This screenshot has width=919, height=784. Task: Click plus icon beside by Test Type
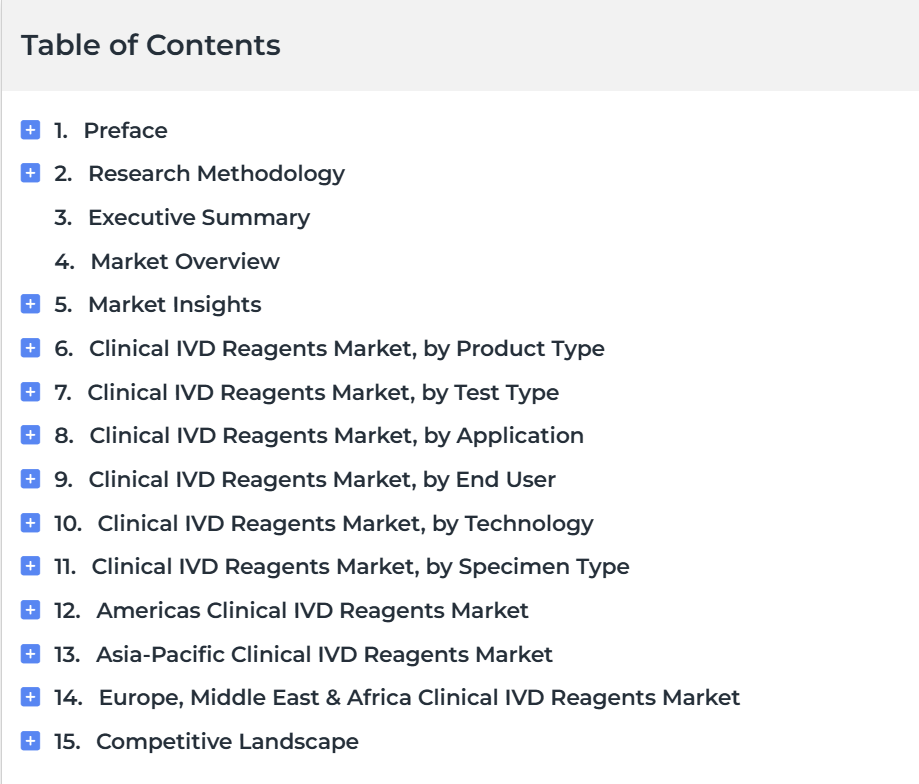[x=30, y=391]
